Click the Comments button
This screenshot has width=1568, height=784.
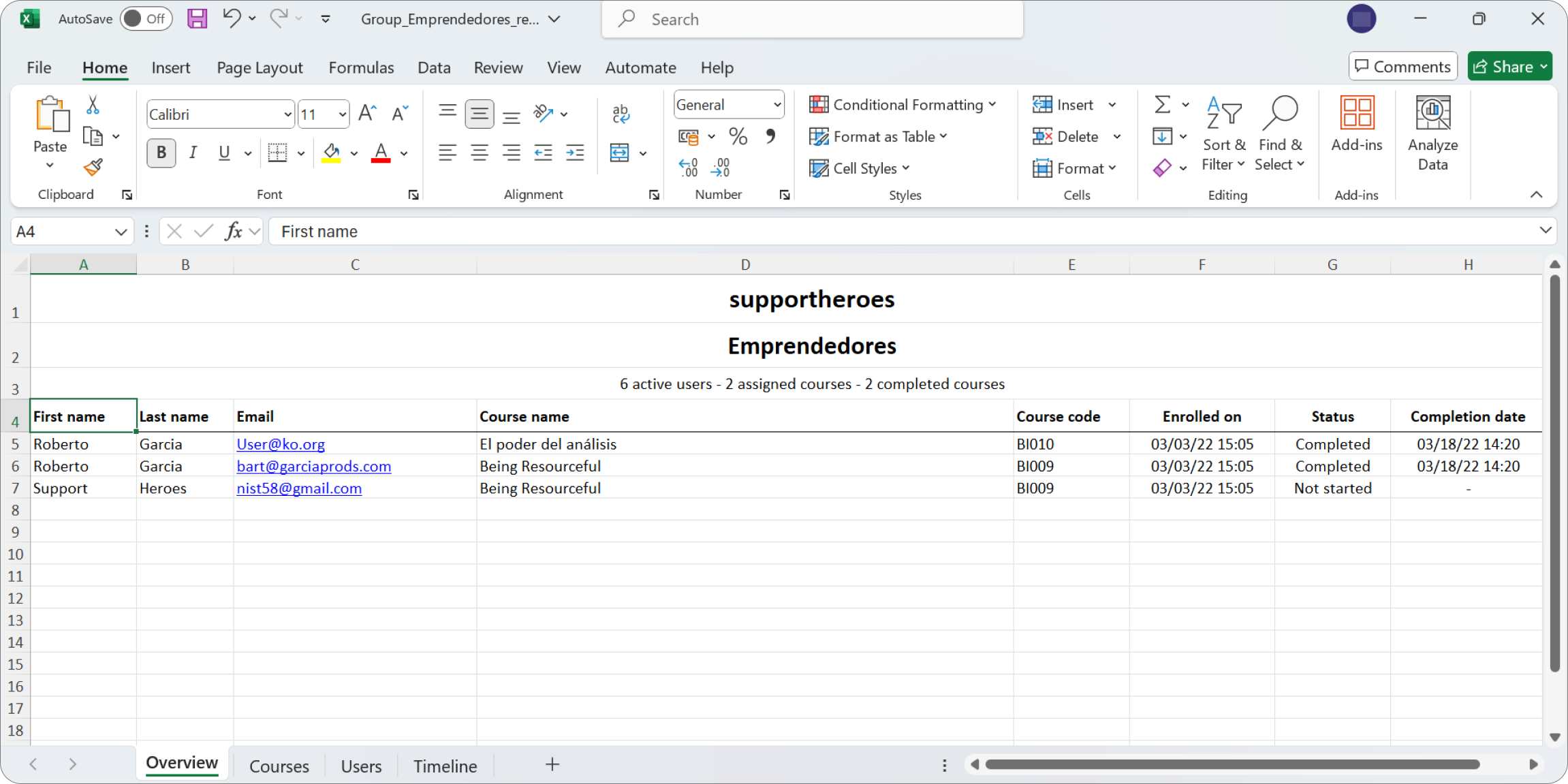pyautogui.click(x=1403, y=67)
